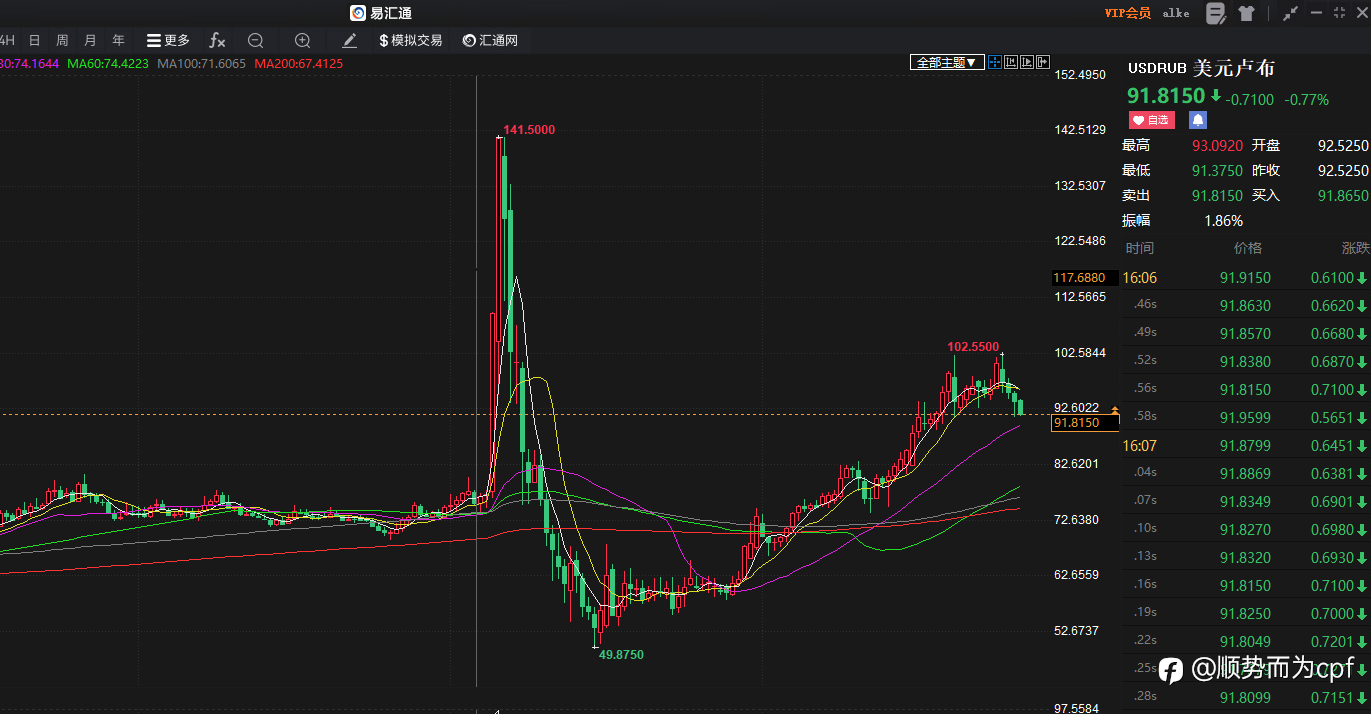The width and height of the screenshot is (1371, 714).
Task: Switch chart to 4H period
Action: (x=7, y=40)
